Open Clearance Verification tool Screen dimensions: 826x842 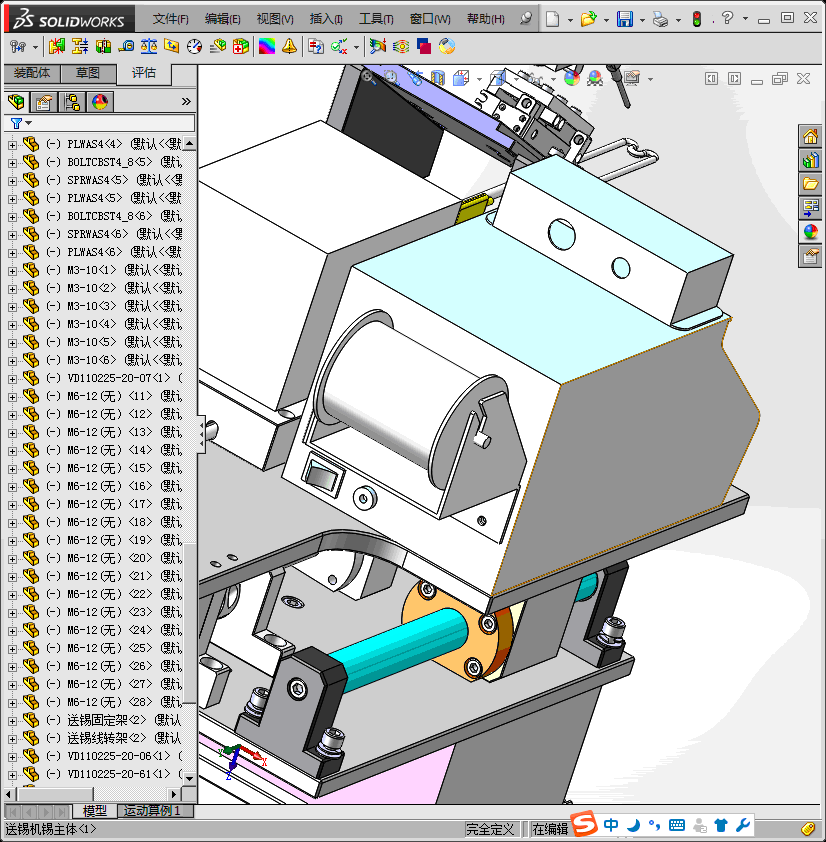(x=79, y=47)
